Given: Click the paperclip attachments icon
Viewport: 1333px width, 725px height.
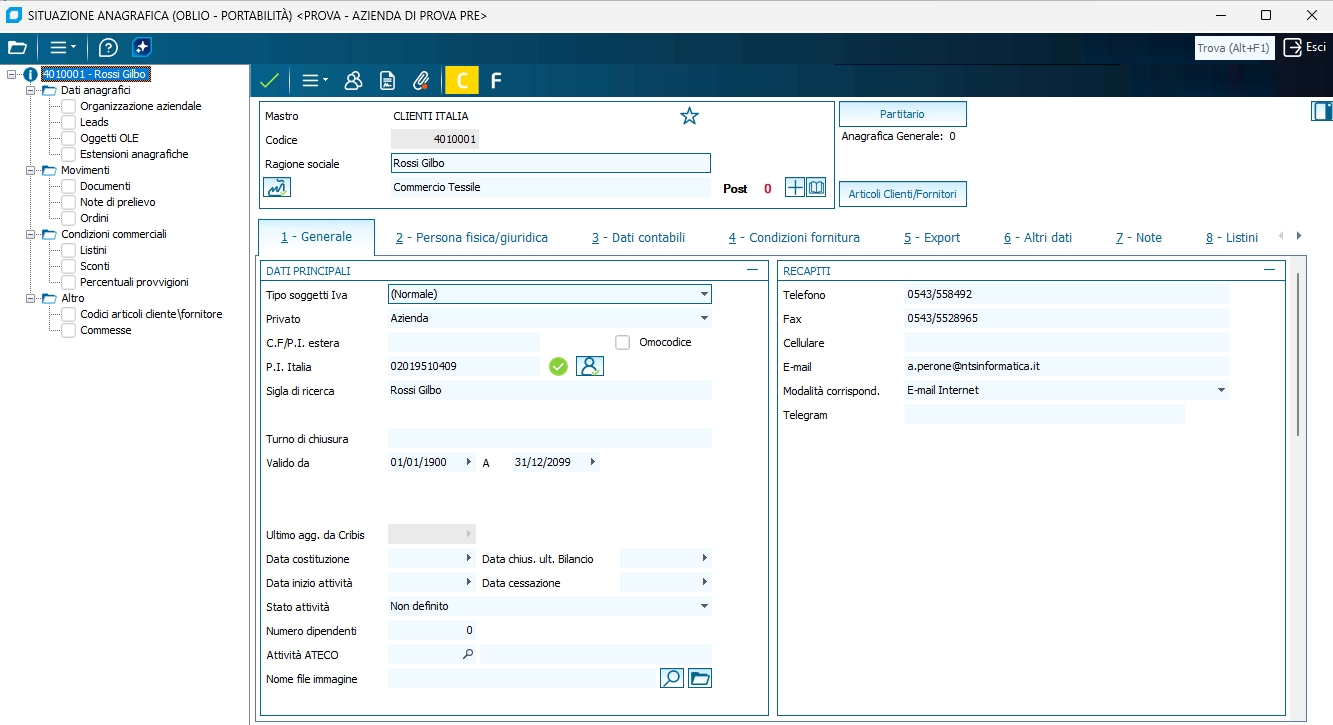Looking at the screenshot, I should 421,81.
